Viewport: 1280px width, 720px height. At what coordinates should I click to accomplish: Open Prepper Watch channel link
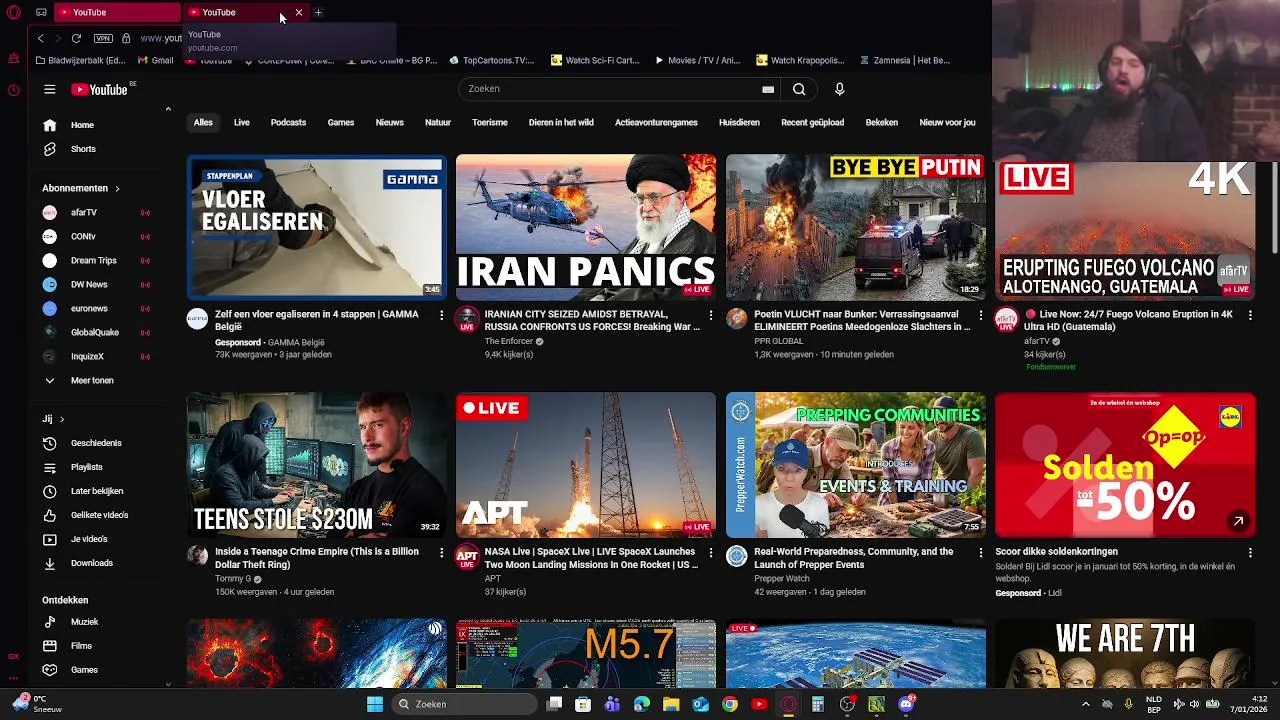tap(782, 579)
